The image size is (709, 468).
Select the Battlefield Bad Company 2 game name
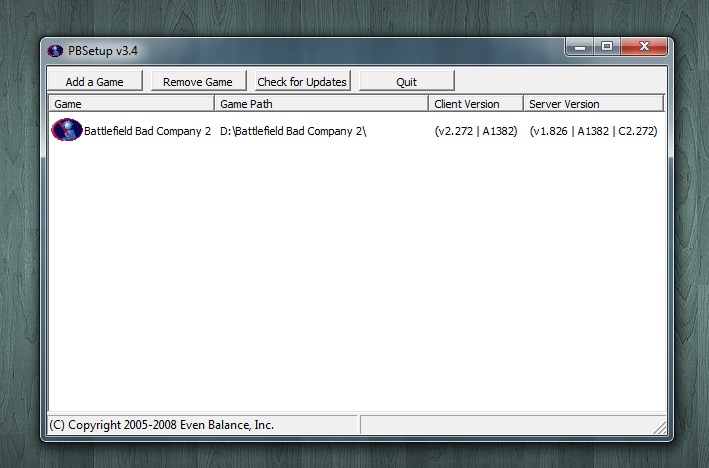point(147,131)
